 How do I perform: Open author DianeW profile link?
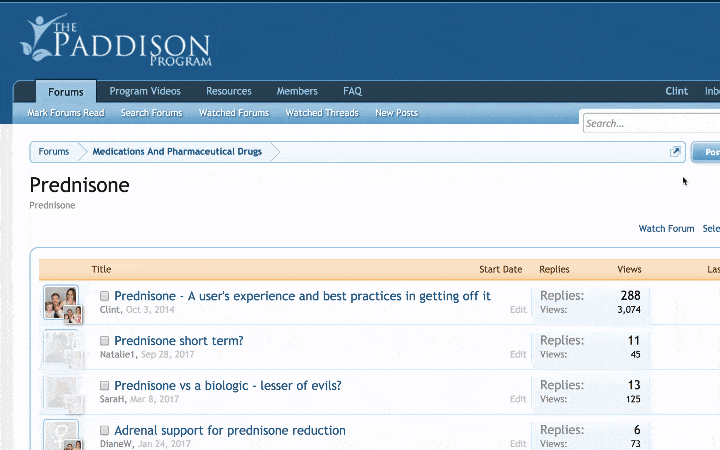coord(116,444)
